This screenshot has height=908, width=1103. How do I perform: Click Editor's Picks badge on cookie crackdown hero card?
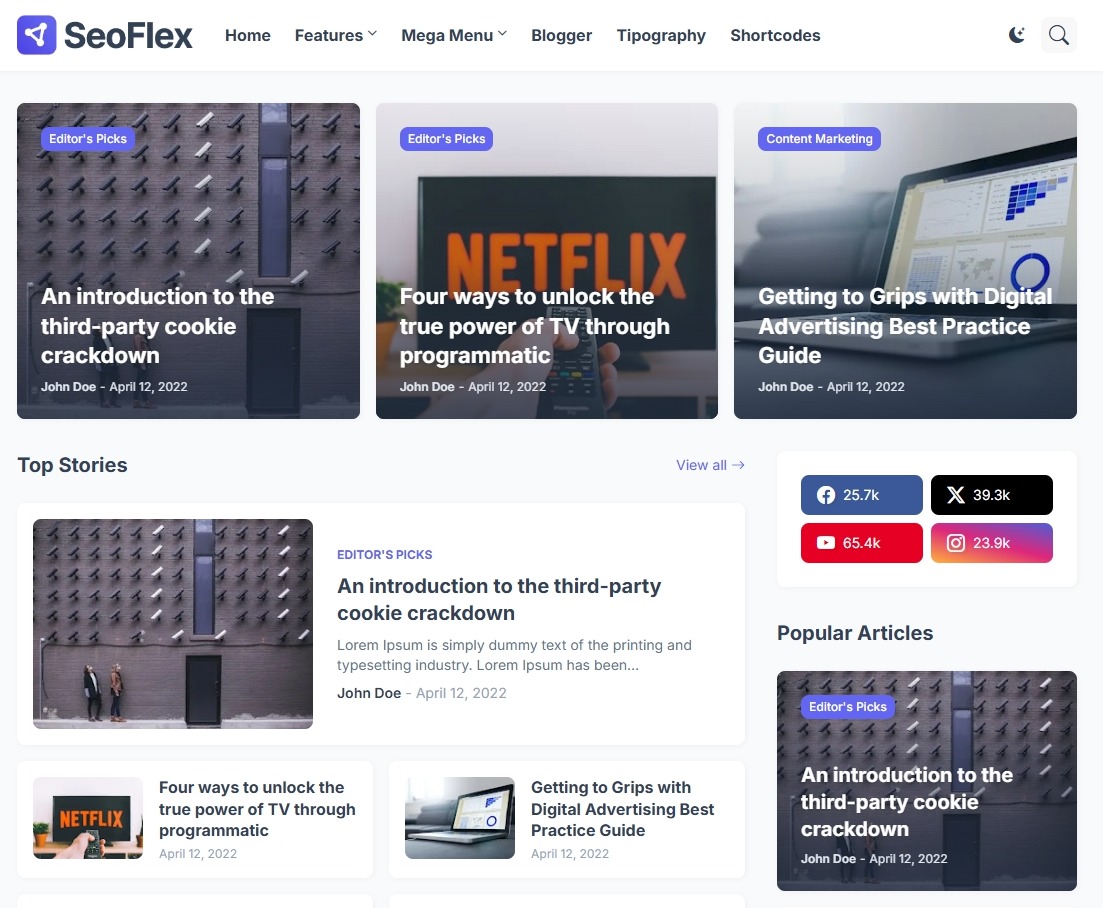coord(88,139)
